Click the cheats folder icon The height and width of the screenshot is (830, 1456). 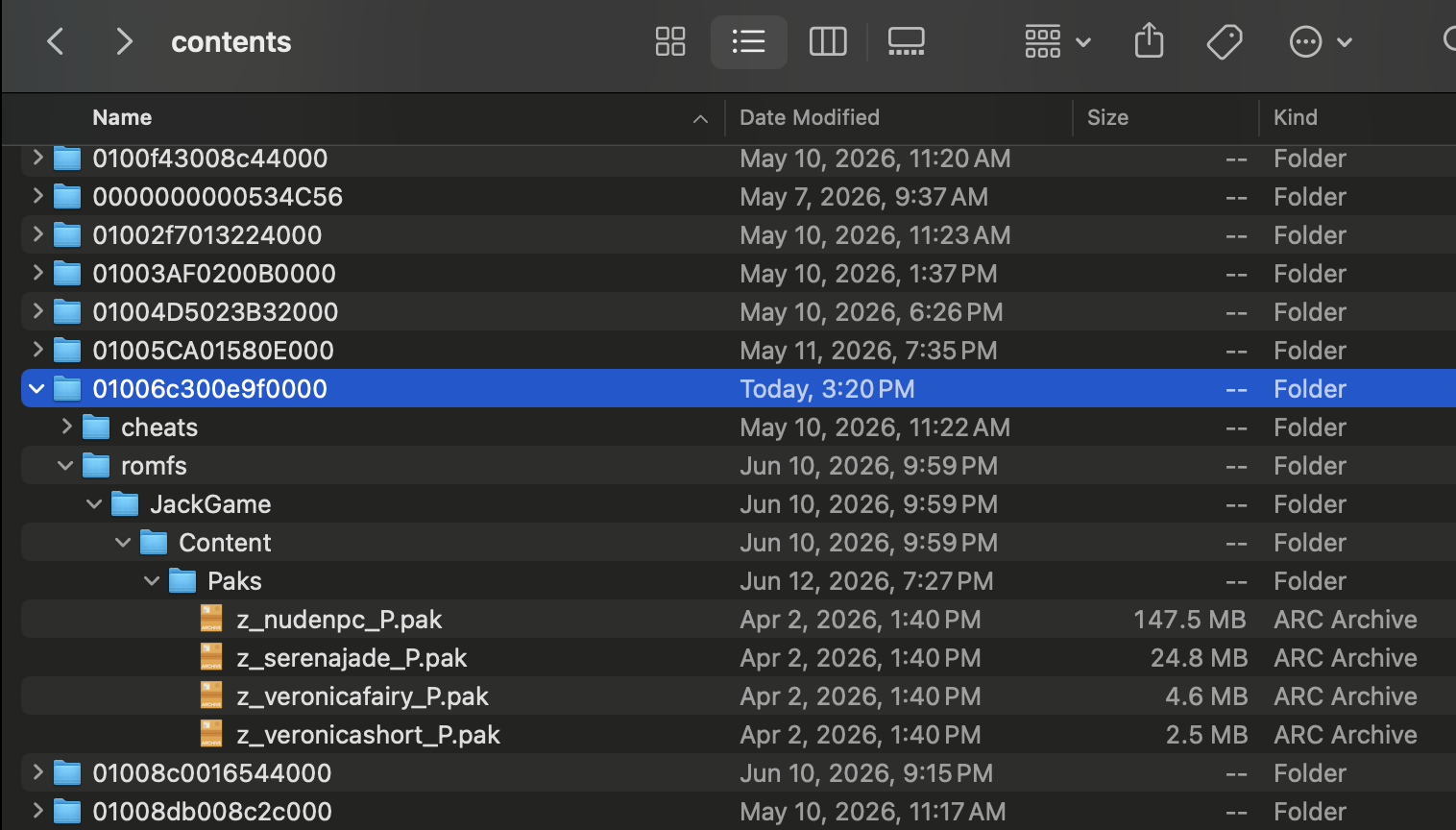coord(96,427)
